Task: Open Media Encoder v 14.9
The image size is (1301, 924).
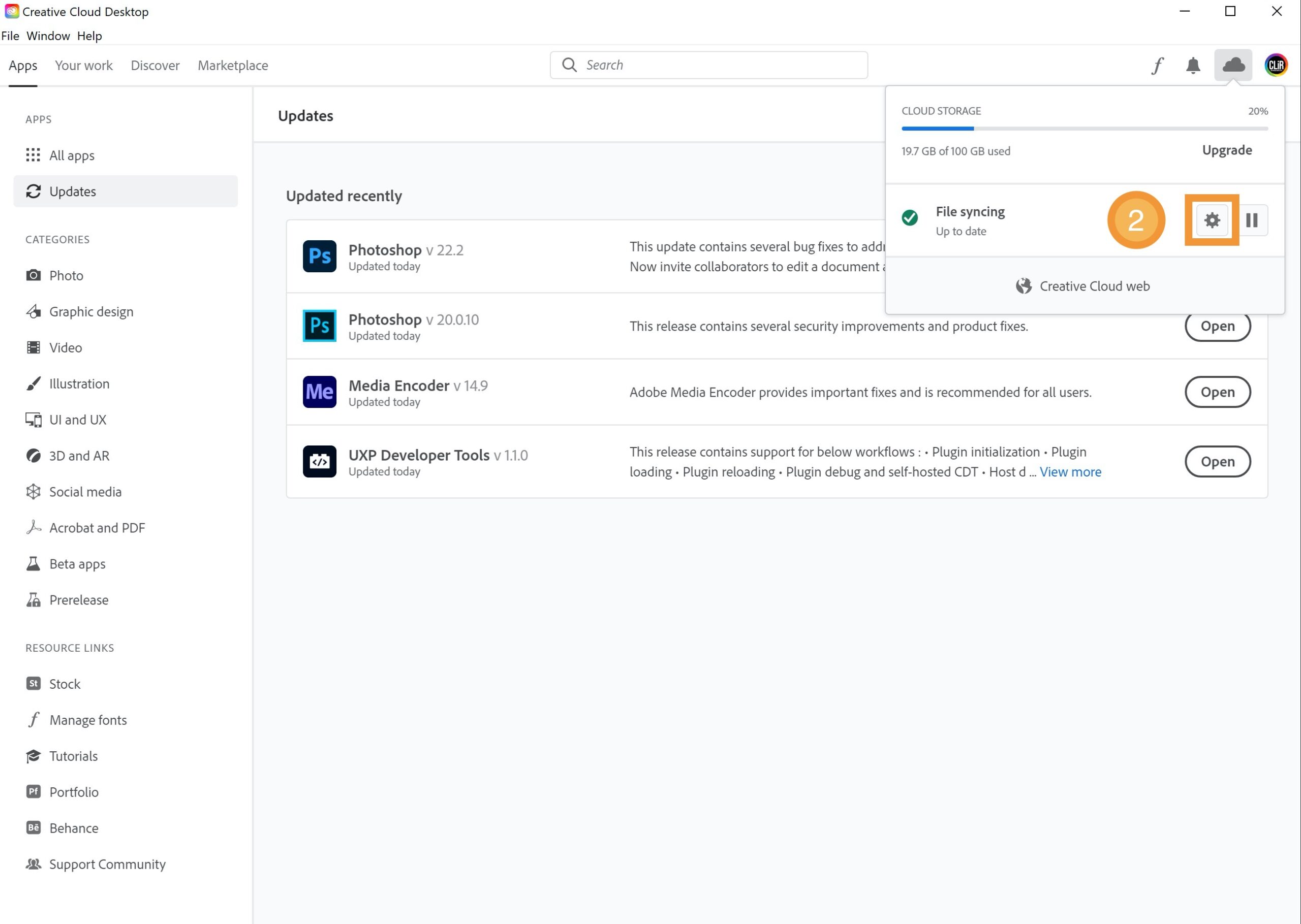Action: click(1217, 392)
